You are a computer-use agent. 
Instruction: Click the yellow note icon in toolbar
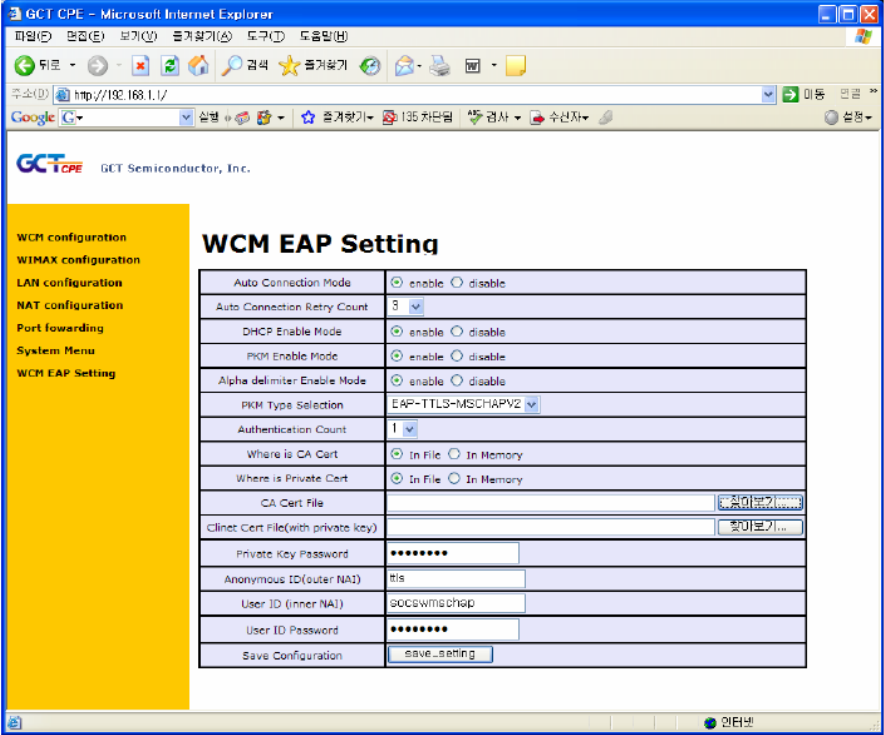(x=516, y=66)
